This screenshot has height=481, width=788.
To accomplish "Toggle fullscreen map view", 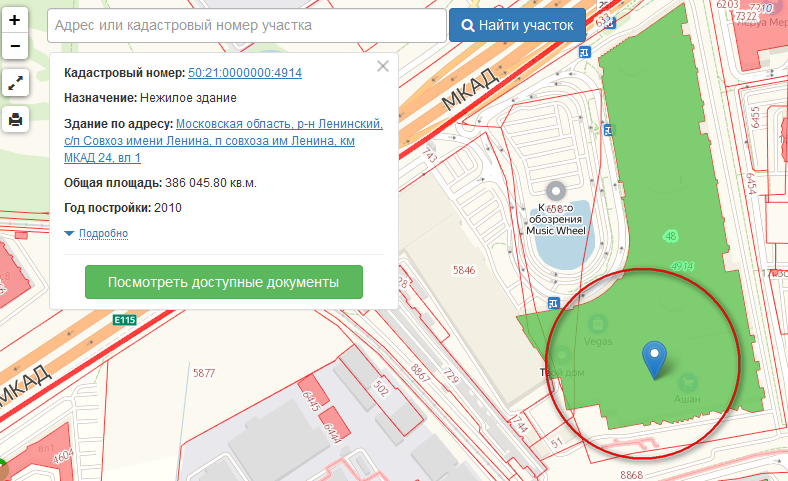I will coord(15,84).
